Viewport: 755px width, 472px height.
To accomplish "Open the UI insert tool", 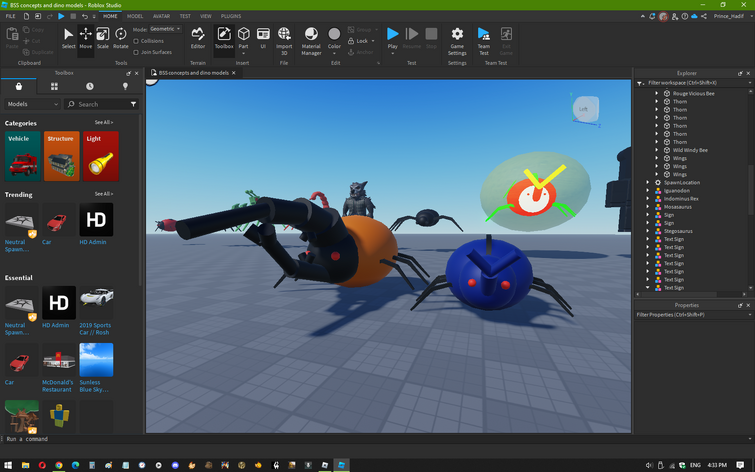I will point(263,38).
